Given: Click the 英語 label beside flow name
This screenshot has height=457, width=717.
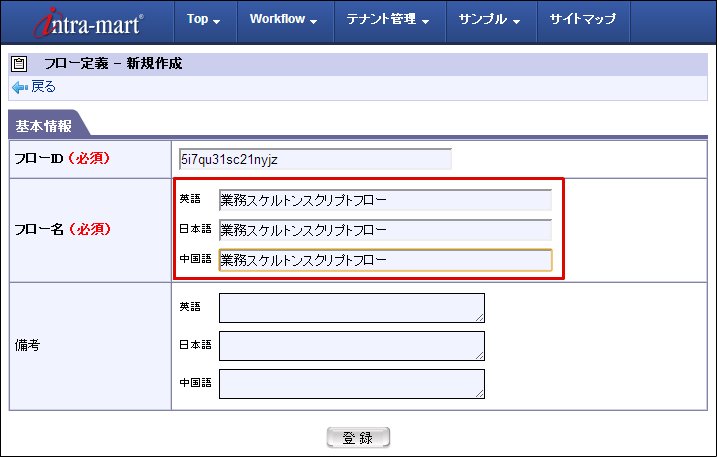Looking at the screenshot, I should 190,199.
